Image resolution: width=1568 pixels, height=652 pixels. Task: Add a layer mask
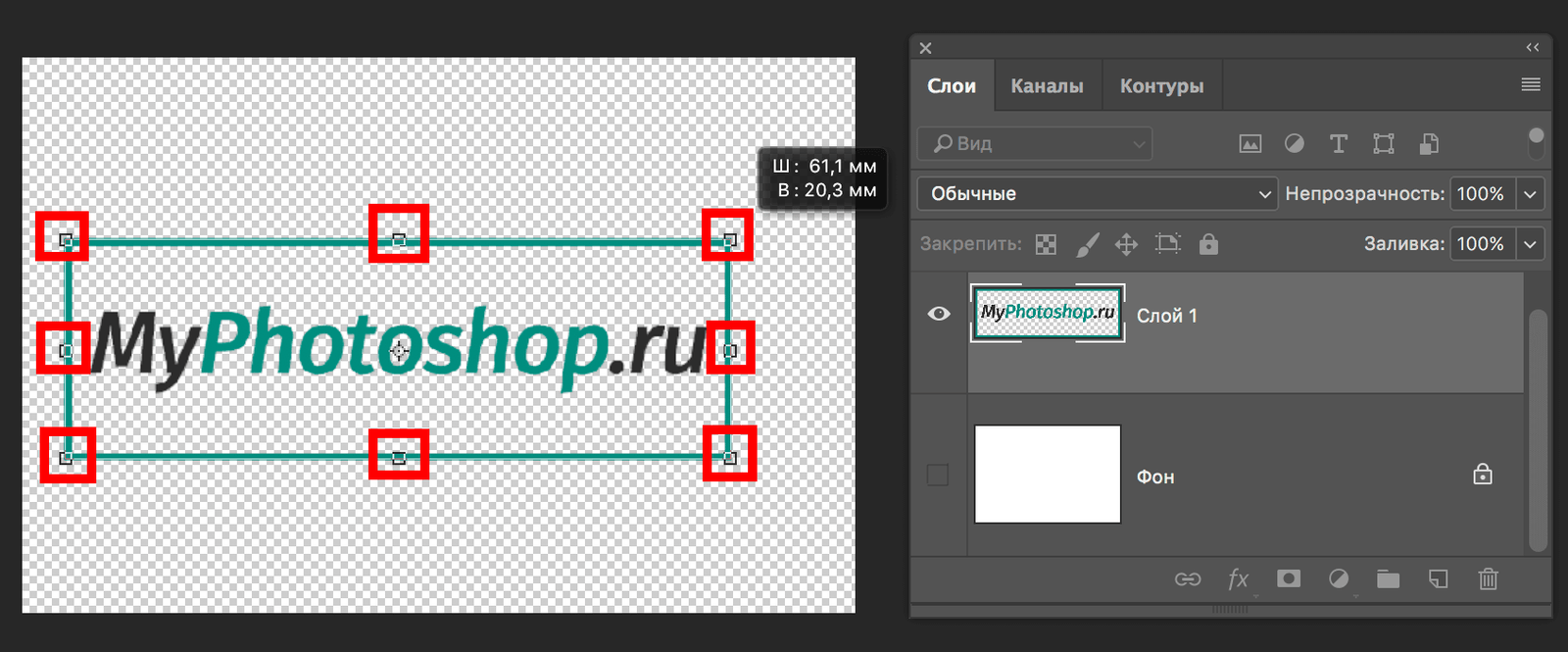[x=1289, y=579]
